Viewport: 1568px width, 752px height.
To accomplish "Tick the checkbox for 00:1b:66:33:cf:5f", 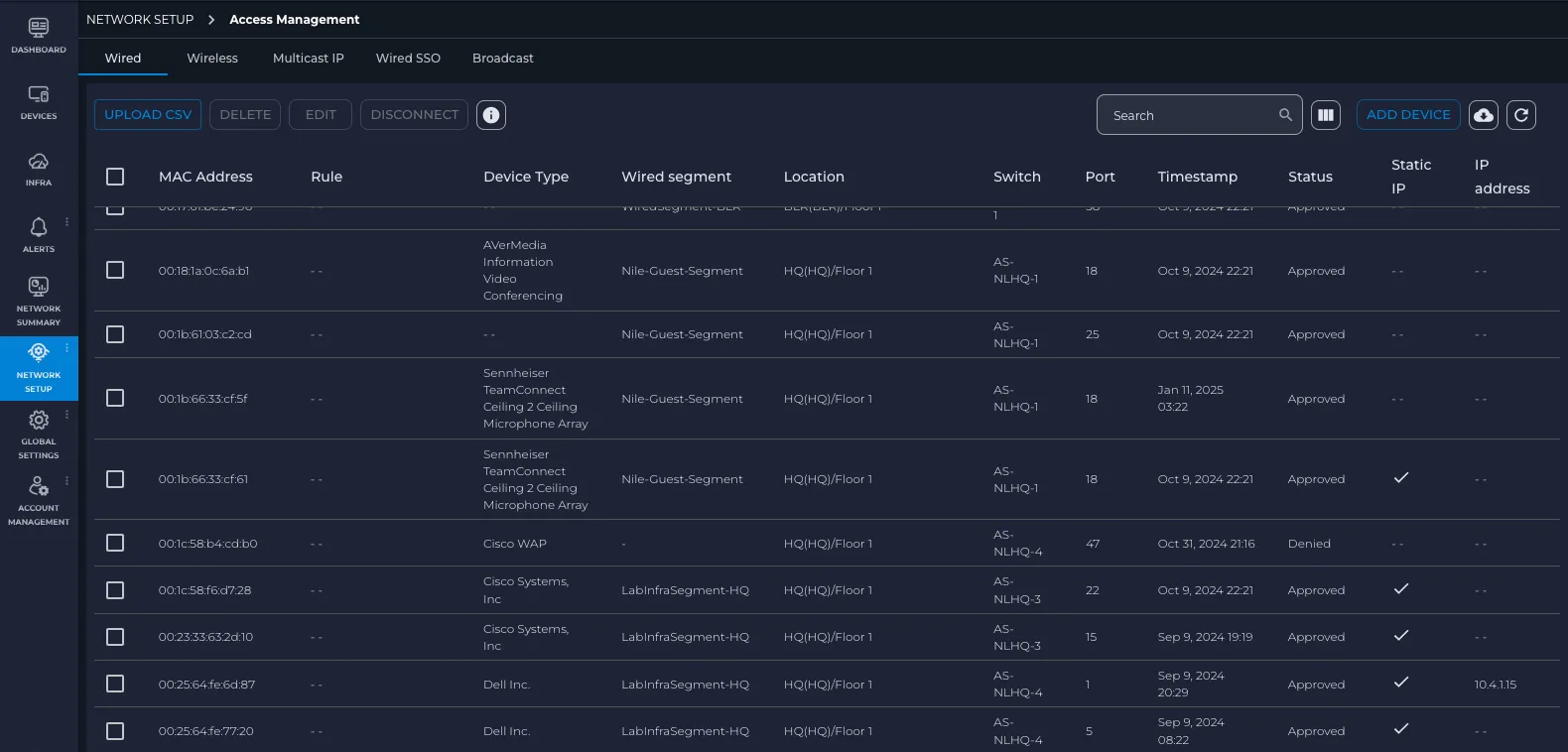I will tap(115, 398).
